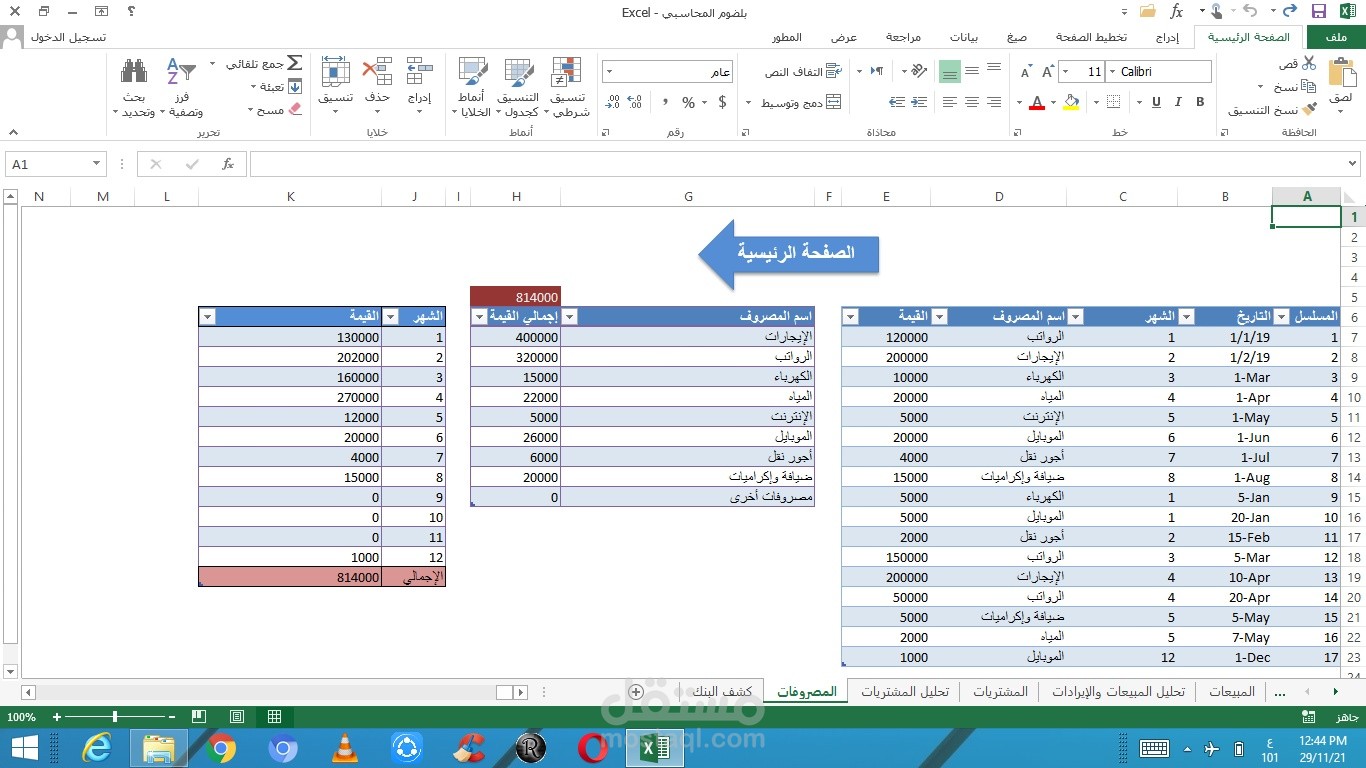Click the Wrap Text (التفاف النص) button
Viewport: 1366px width, 768px height.
pos(804,72)
